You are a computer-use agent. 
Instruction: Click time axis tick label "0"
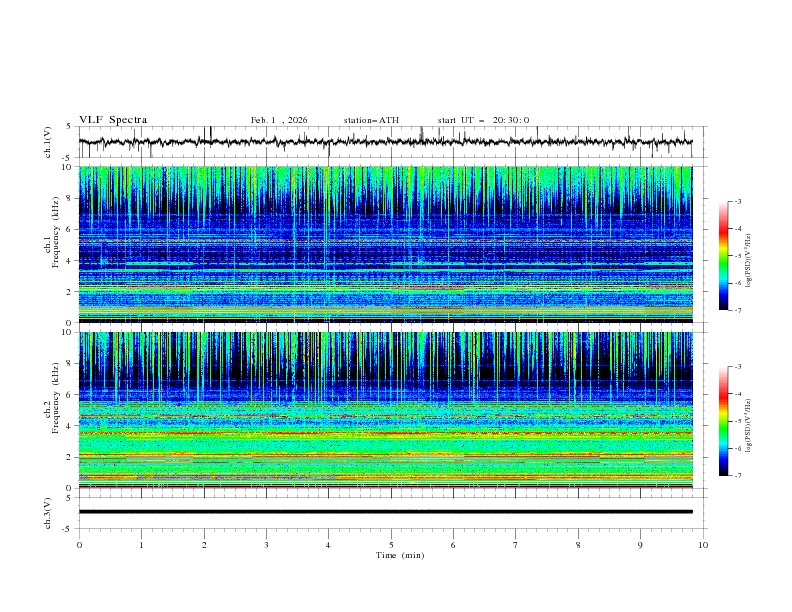pos(79,545)
